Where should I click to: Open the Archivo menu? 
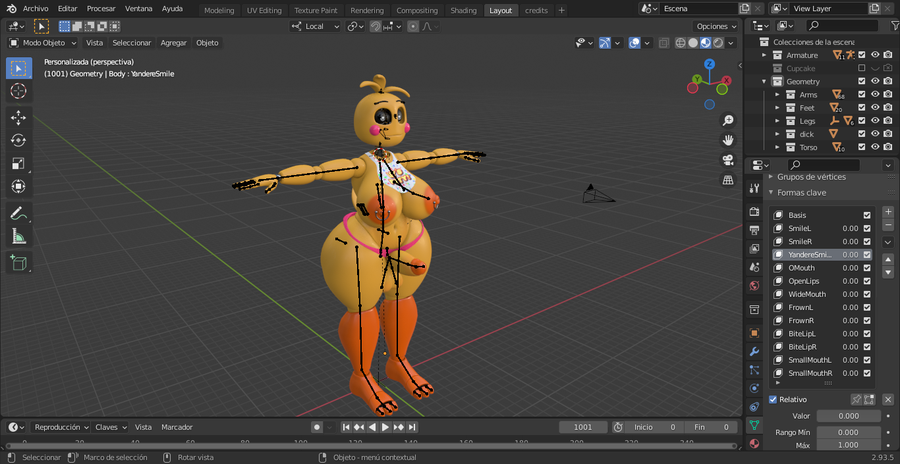(36, 9)
